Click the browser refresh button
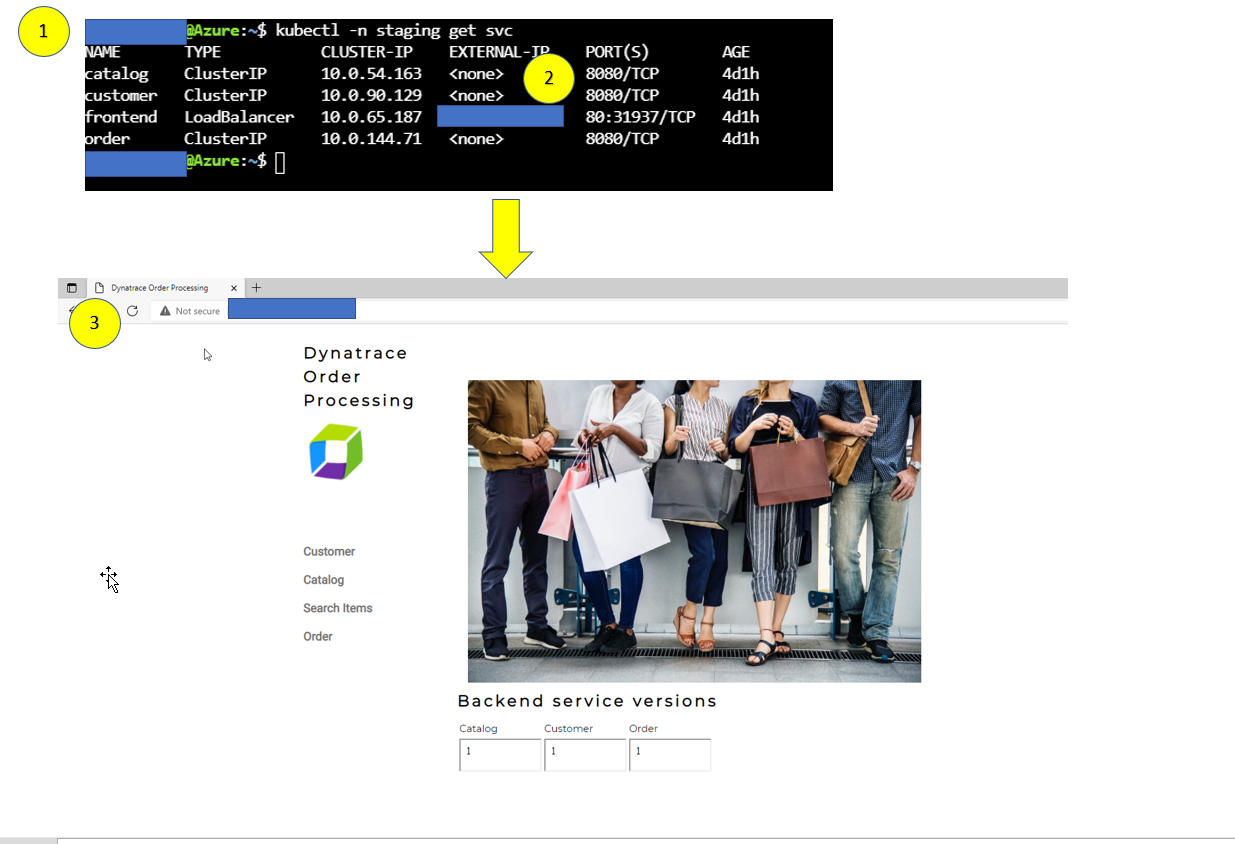 132,311
